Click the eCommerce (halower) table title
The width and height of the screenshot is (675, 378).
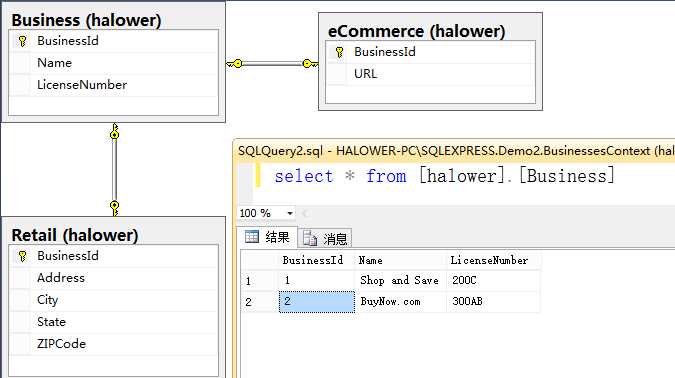click(x=416, y=31)
